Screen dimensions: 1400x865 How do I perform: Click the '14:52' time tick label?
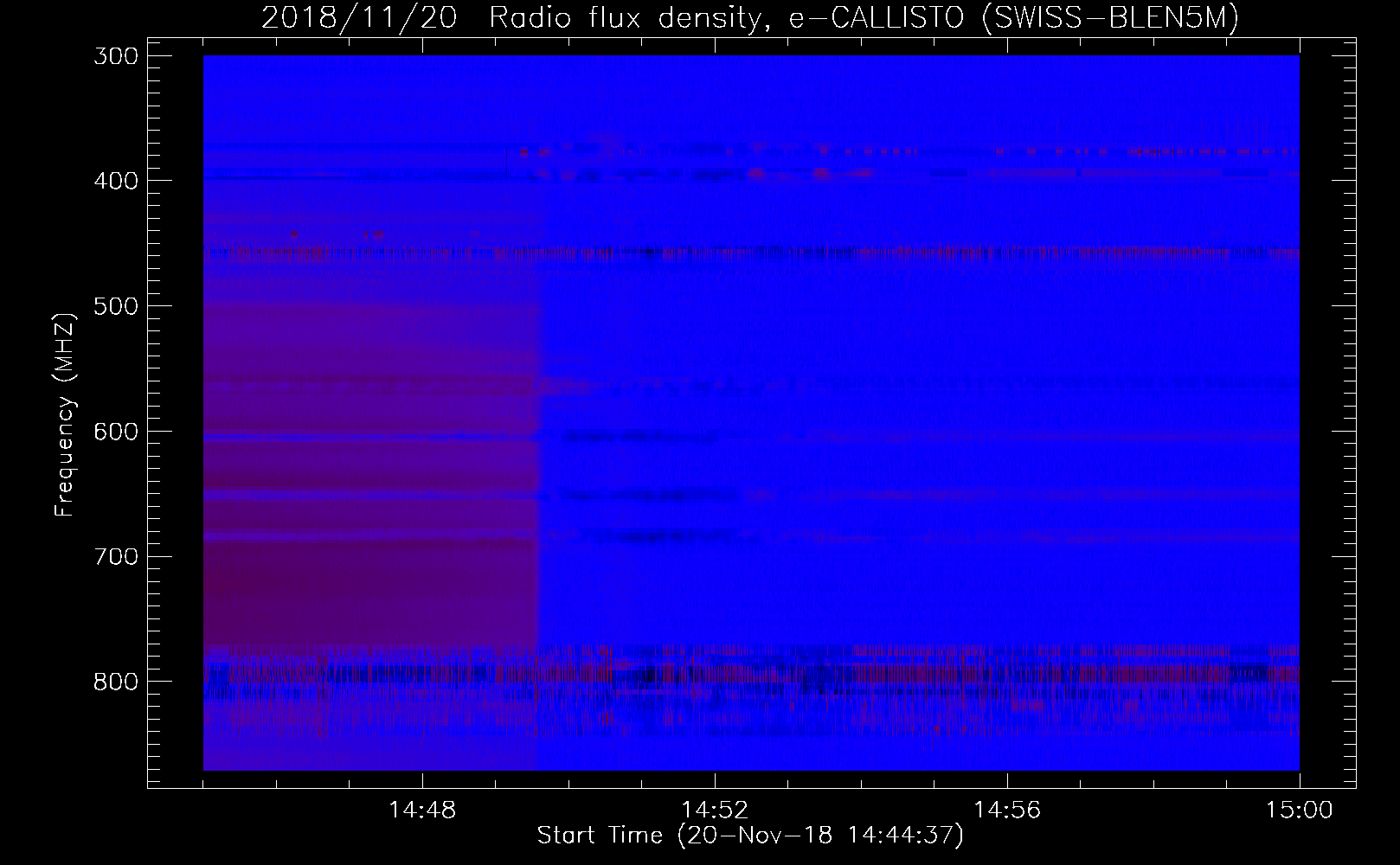point(715,811)
